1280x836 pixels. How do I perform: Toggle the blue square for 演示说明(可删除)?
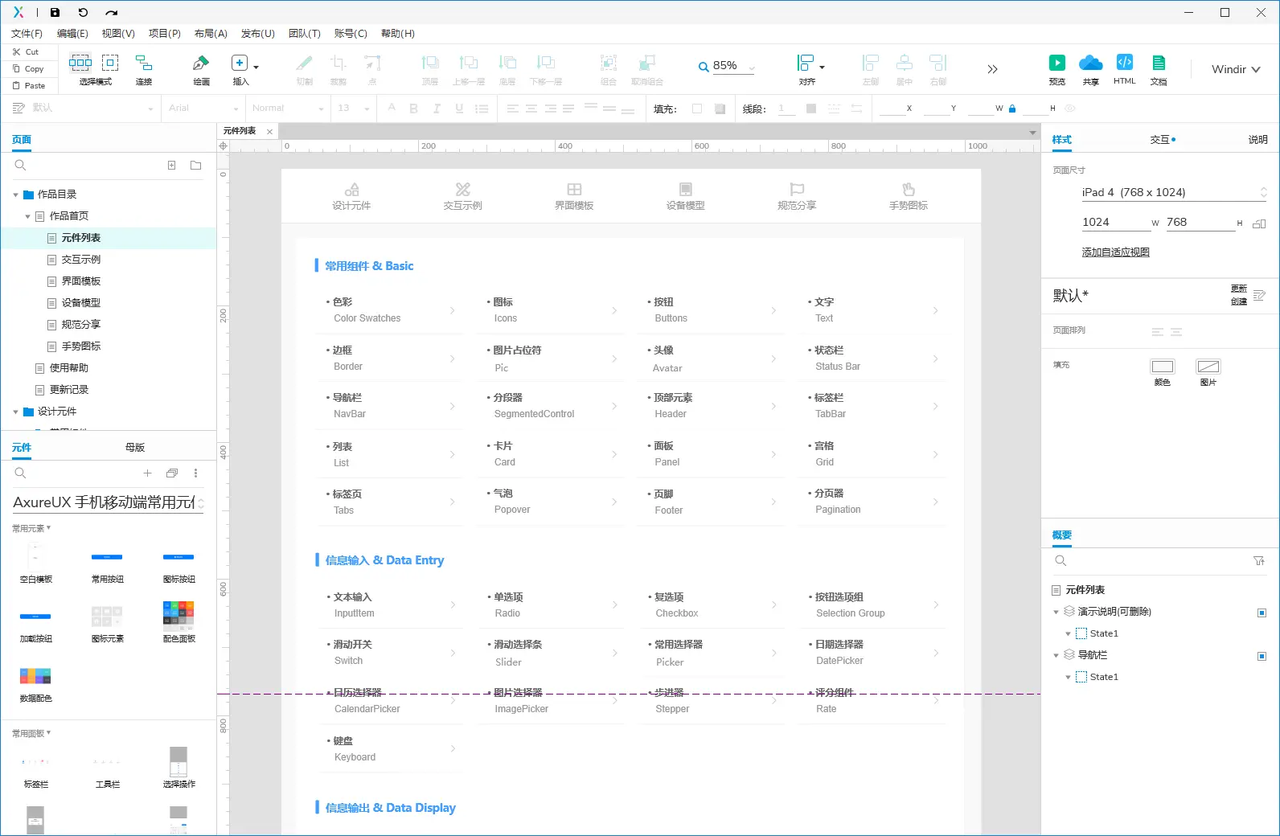coord(1262,612)
